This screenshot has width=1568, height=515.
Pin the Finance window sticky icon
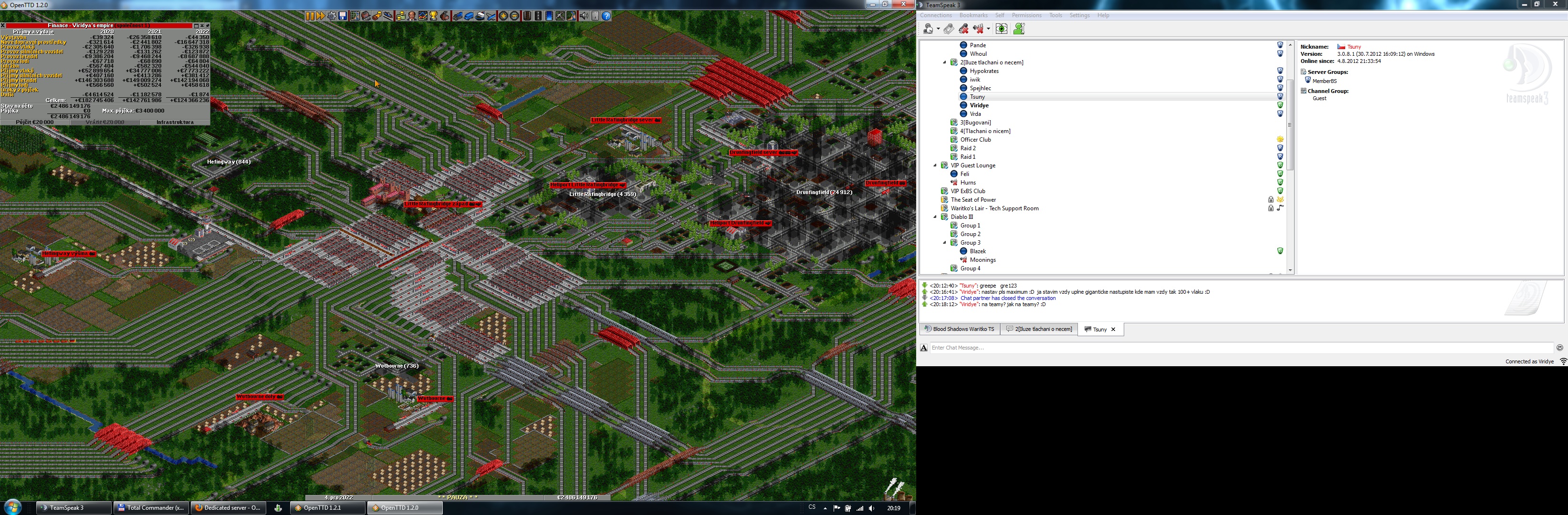point(208,26)
